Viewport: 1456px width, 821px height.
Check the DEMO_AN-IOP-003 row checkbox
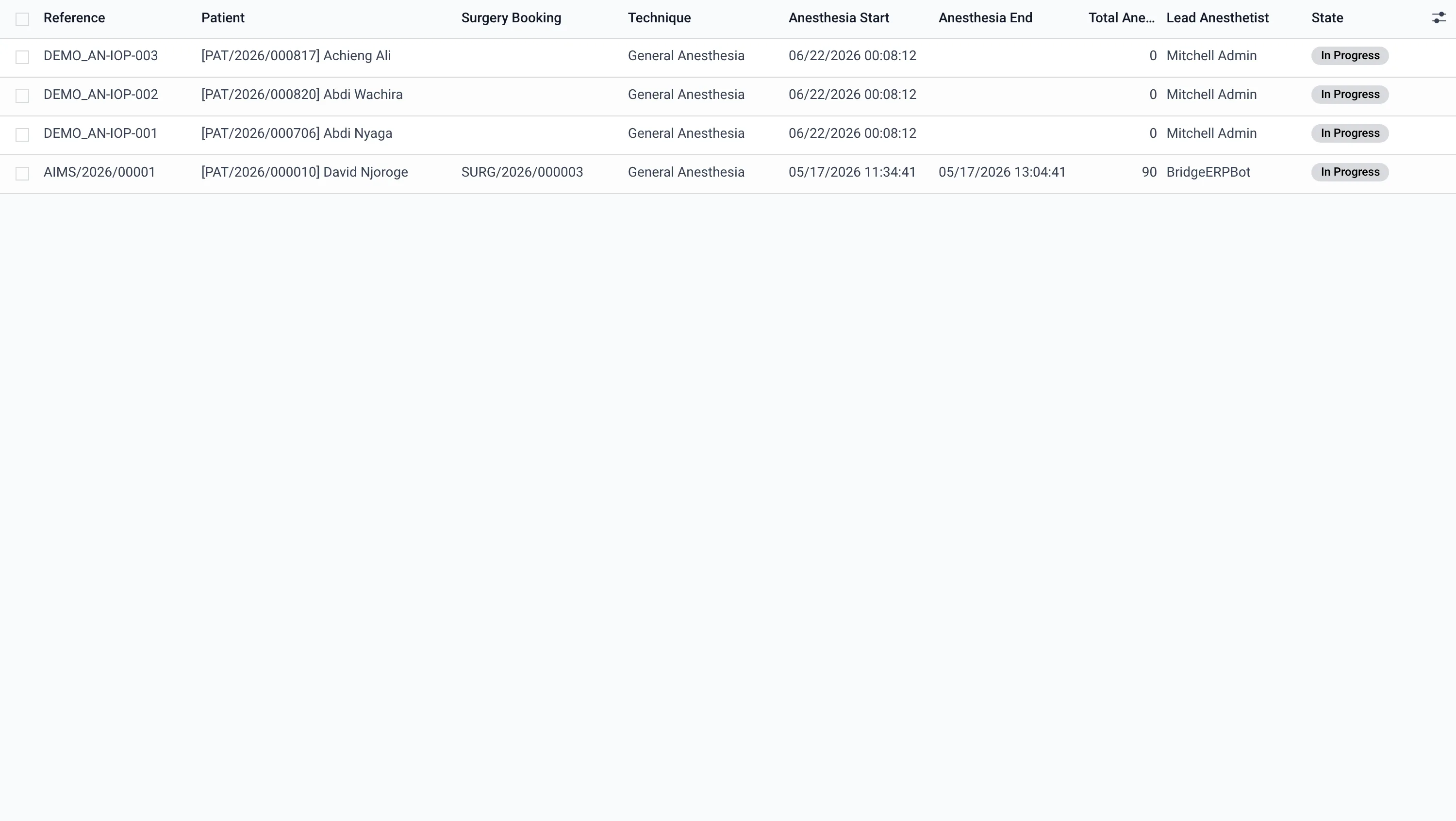click(x=22, y=57)
